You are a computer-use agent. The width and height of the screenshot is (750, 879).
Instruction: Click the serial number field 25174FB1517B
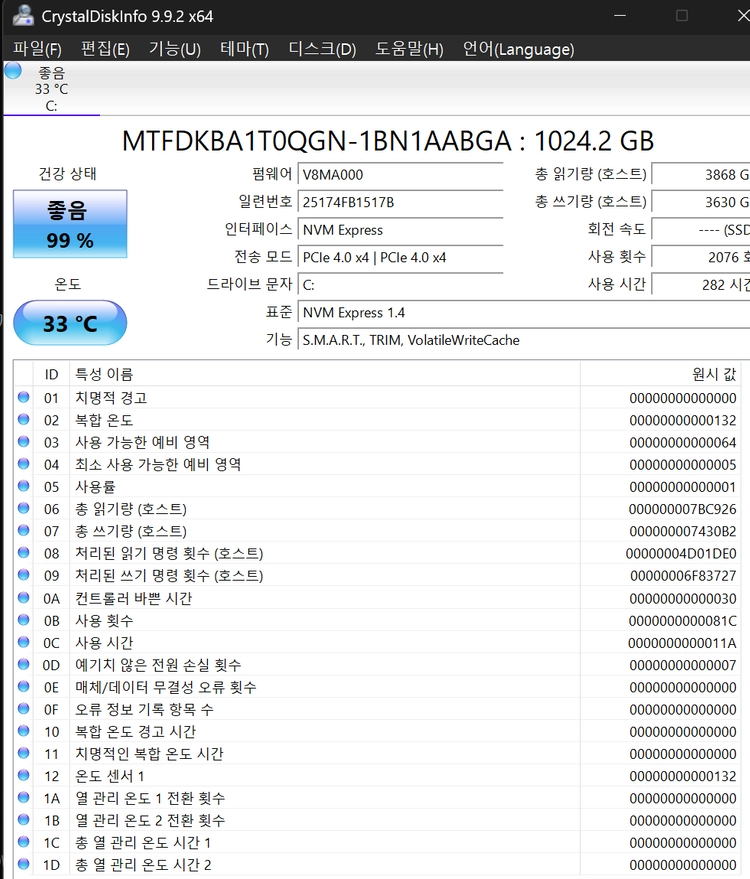[x=400, y=202]
